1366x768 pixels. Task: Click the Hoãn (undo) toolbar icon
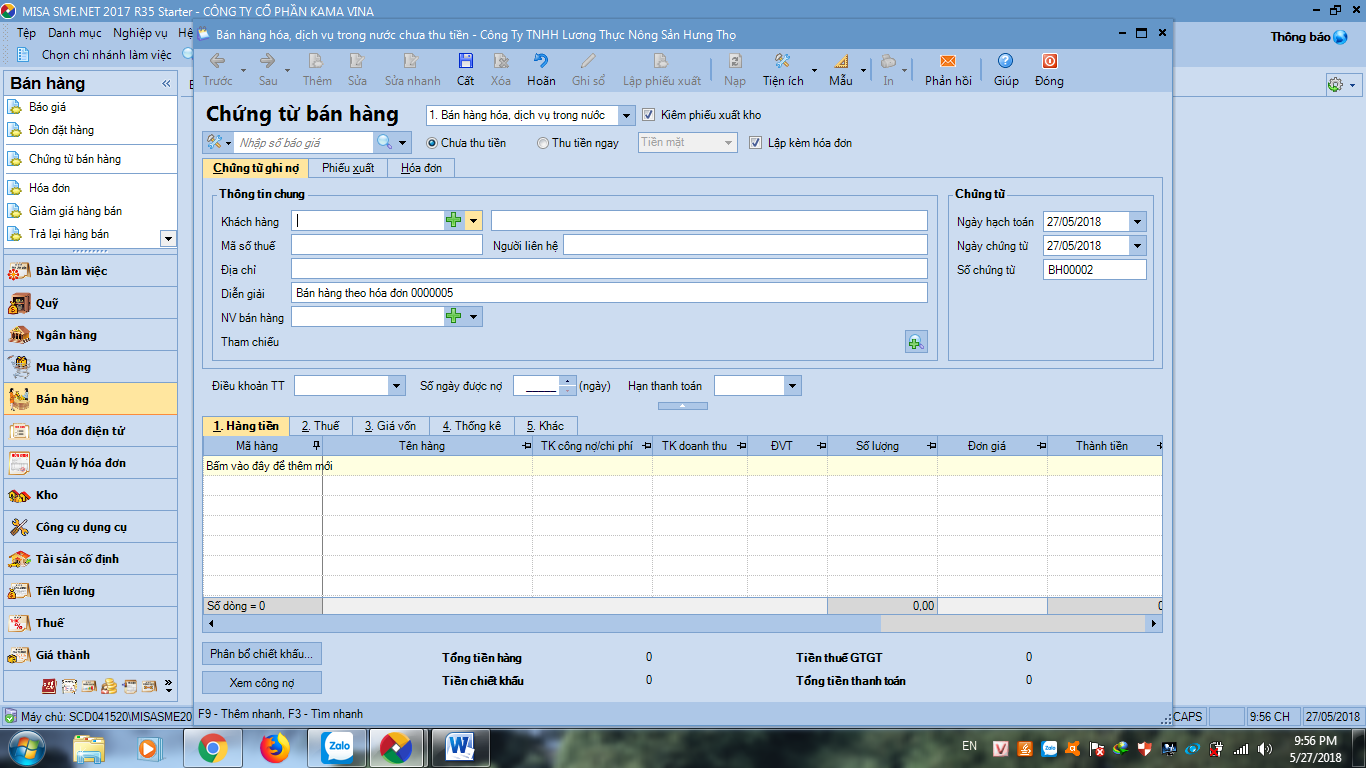point(541,62)
